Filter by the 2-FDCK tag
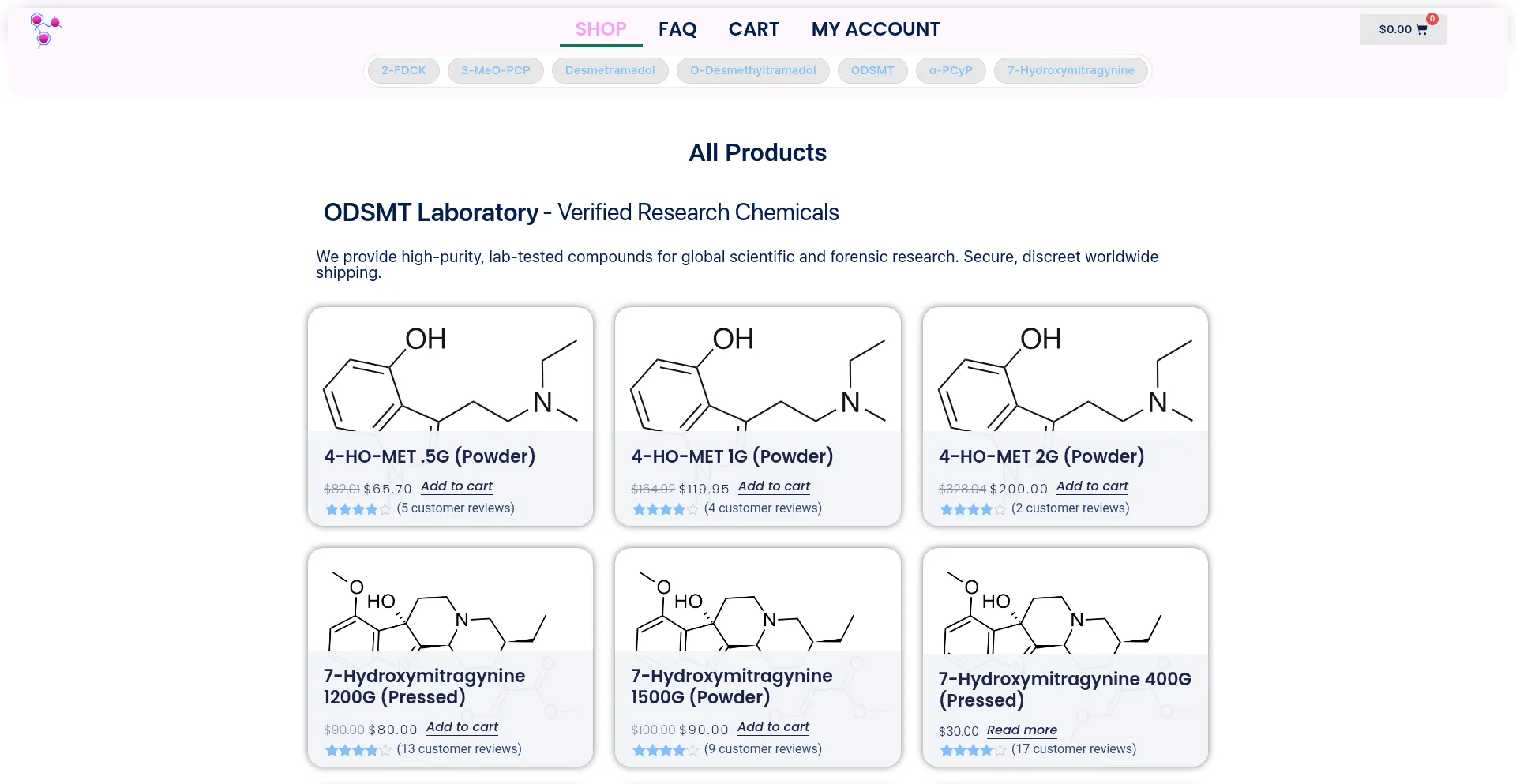1516x784 pixels. click(x=403, y=70)
